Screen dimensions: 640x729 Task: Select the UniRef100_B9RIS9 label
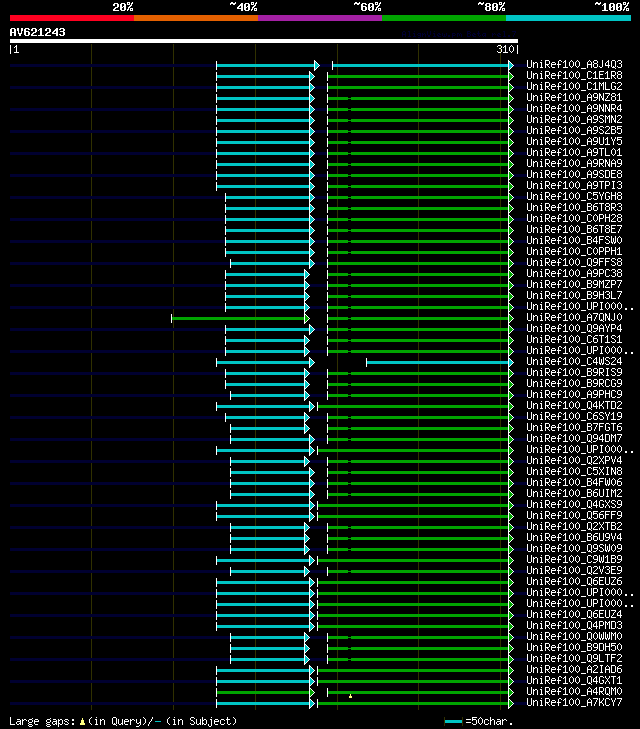[x=574, y=372]
